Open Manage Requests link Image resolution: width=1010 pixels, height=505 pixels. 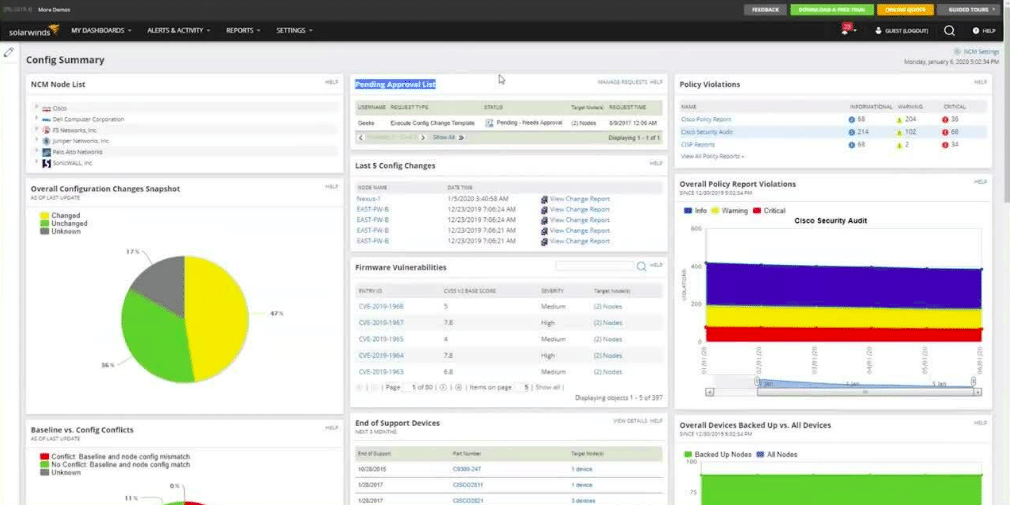pyautogui.click(x=622, y=82)
